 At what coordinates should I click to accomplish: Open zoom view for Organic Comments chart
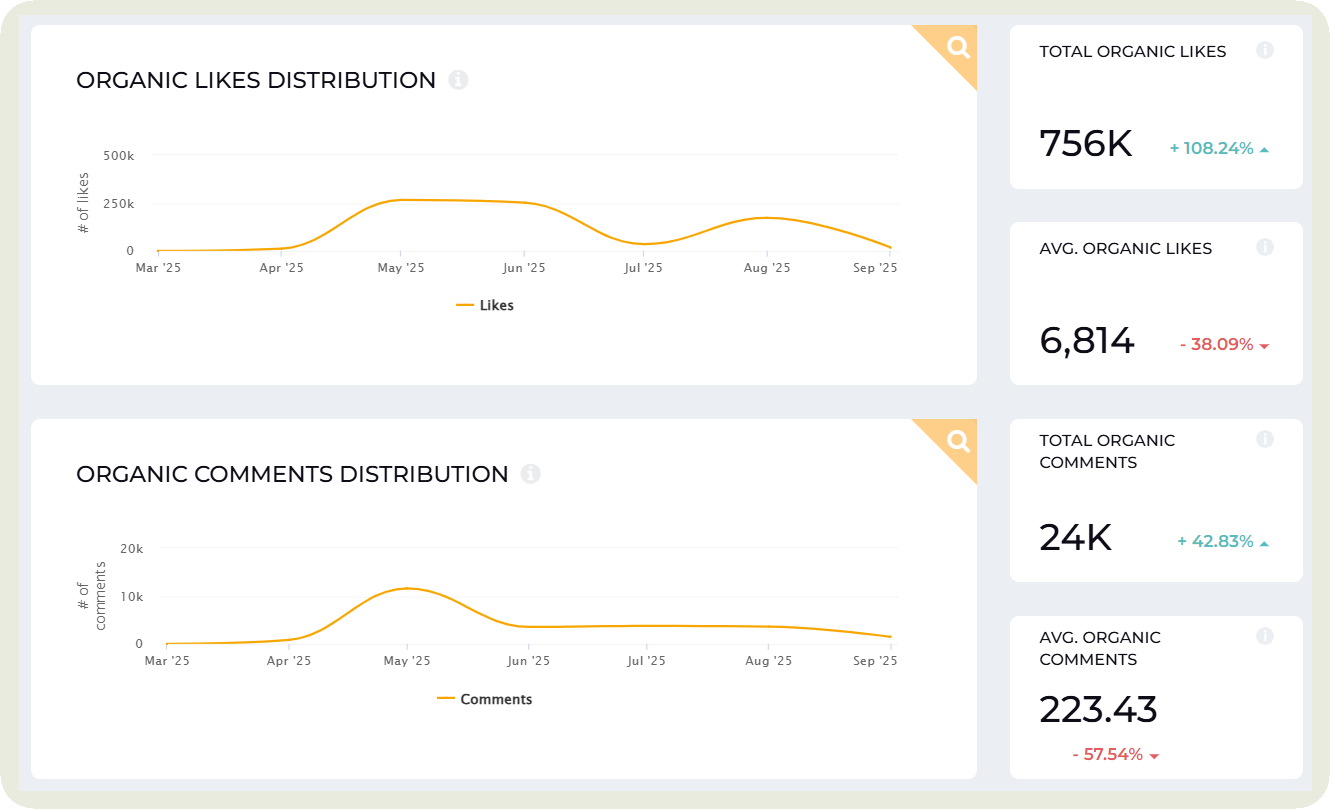point(956,440)
